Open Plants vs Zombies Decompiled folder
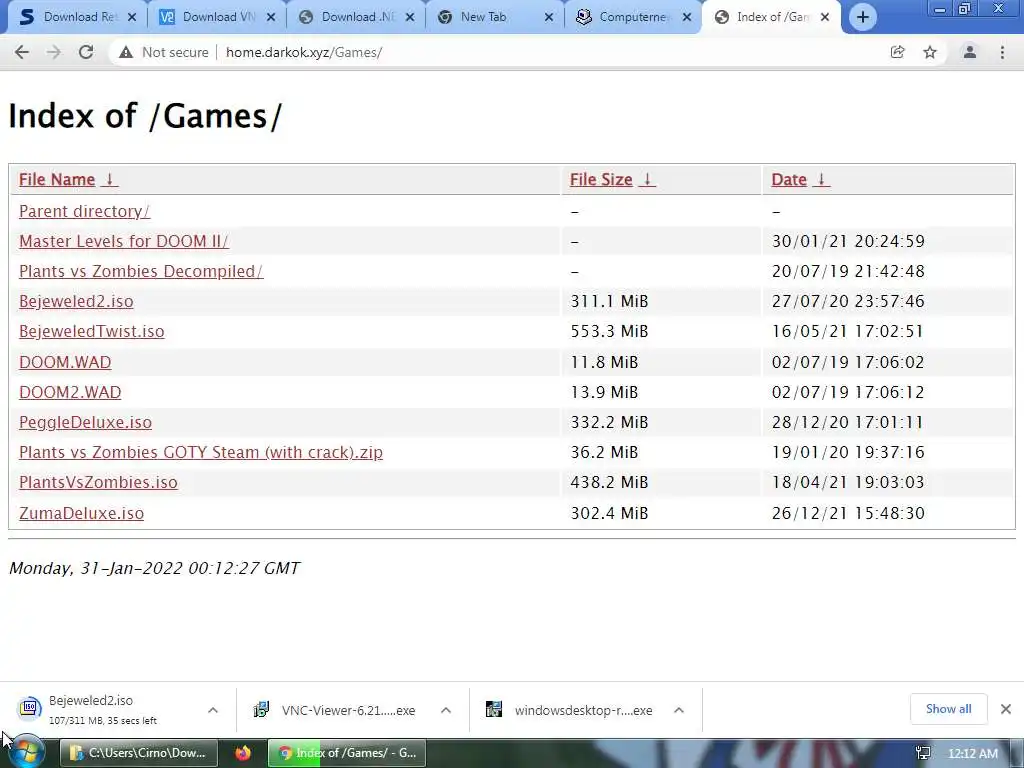This screenshot has width=1024, height=768. point(141,271)
